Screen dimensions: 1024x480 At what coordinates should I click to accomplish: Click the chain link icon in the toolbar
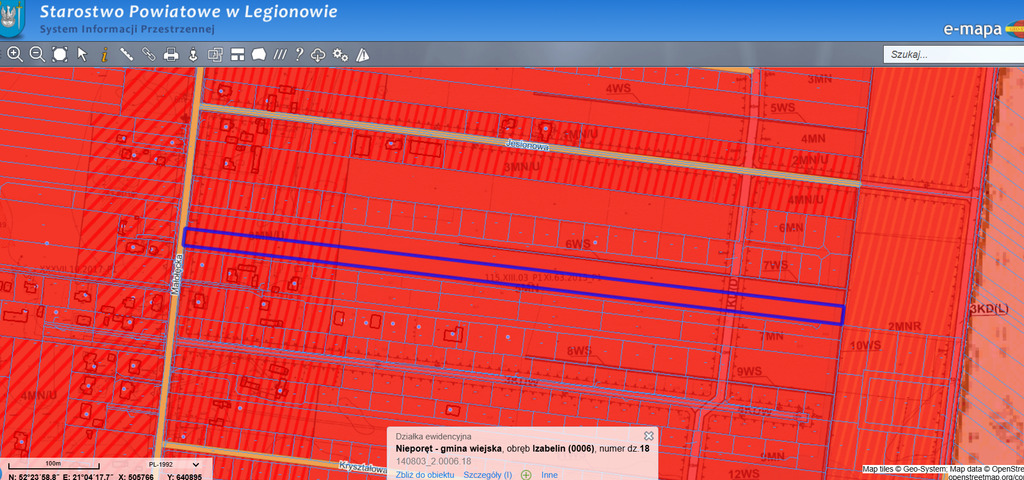pyautogui.click(x=149, y=55)
